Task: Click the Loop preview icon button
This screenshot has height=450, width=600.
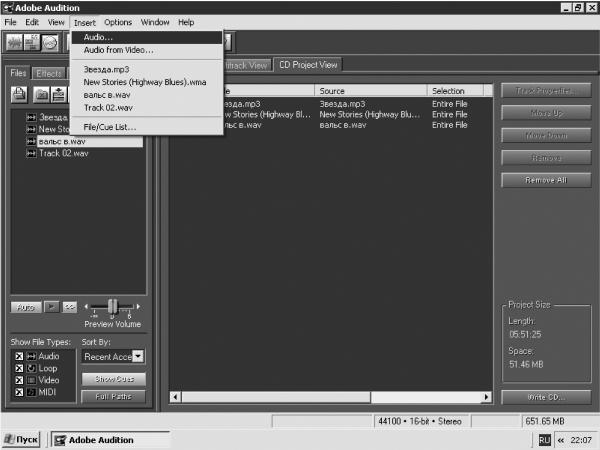Action: [70, 307]
